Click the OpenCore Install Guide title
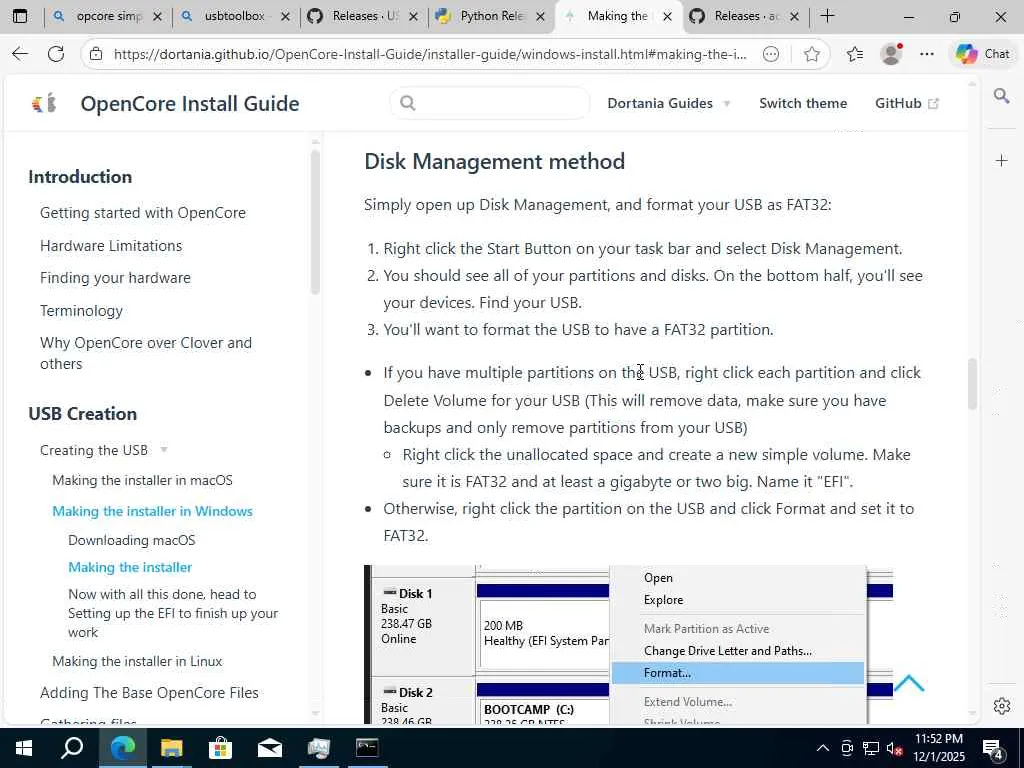Viewport: 1024px width, 768px height. click(x=189, y=103)
